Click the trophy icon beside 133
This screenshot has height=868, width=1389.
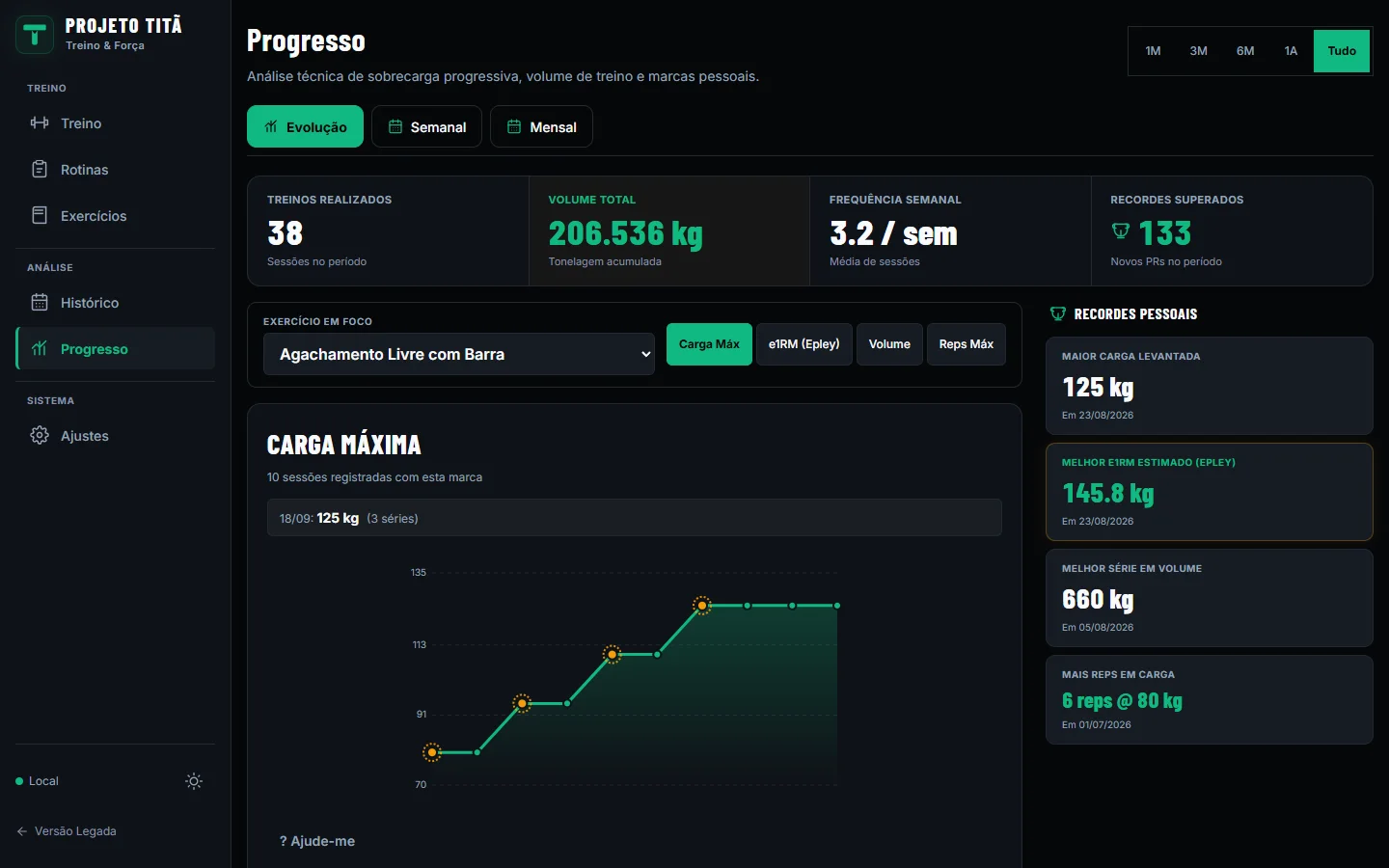(x=1120, y=231)
